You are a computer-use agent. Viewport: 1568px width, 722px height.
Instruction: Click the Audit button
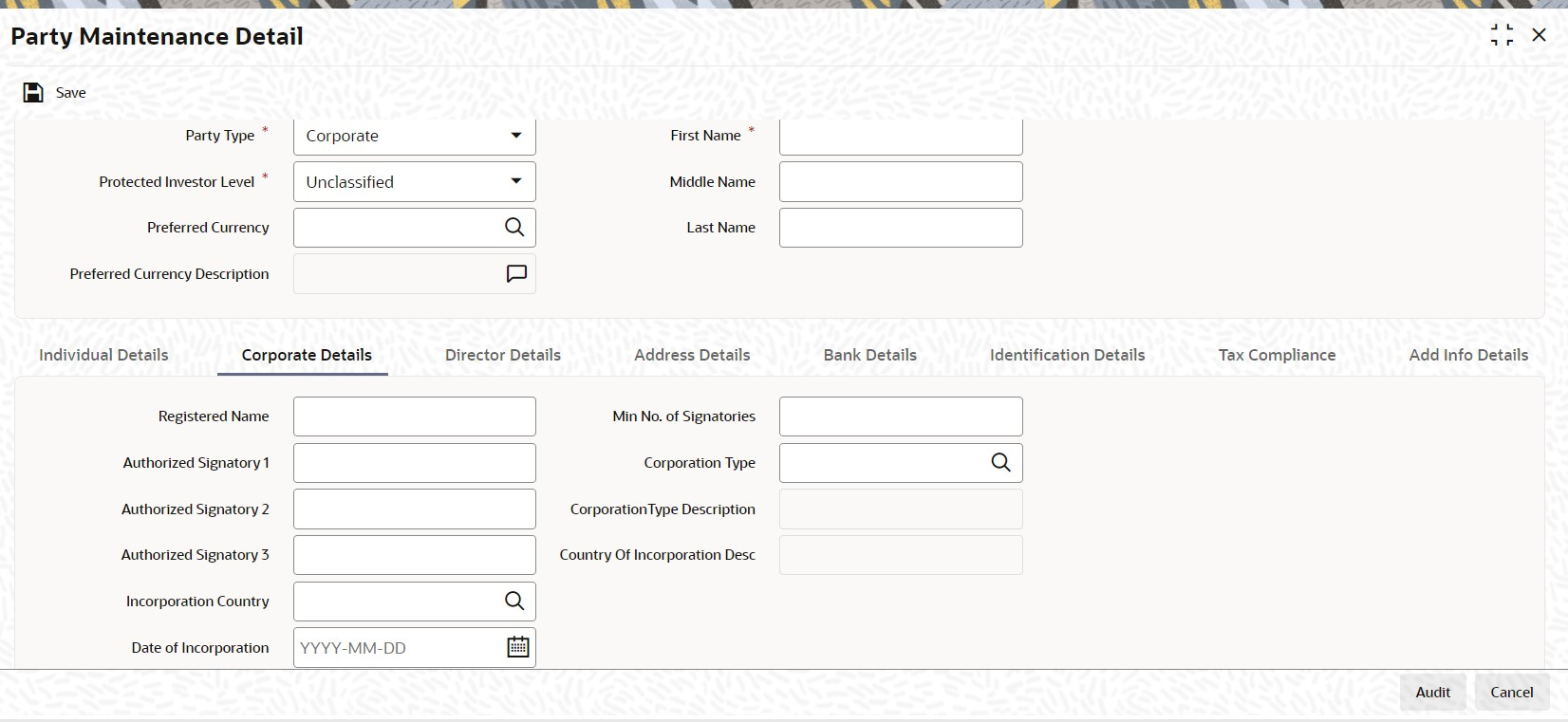[x=1433, y=693]
